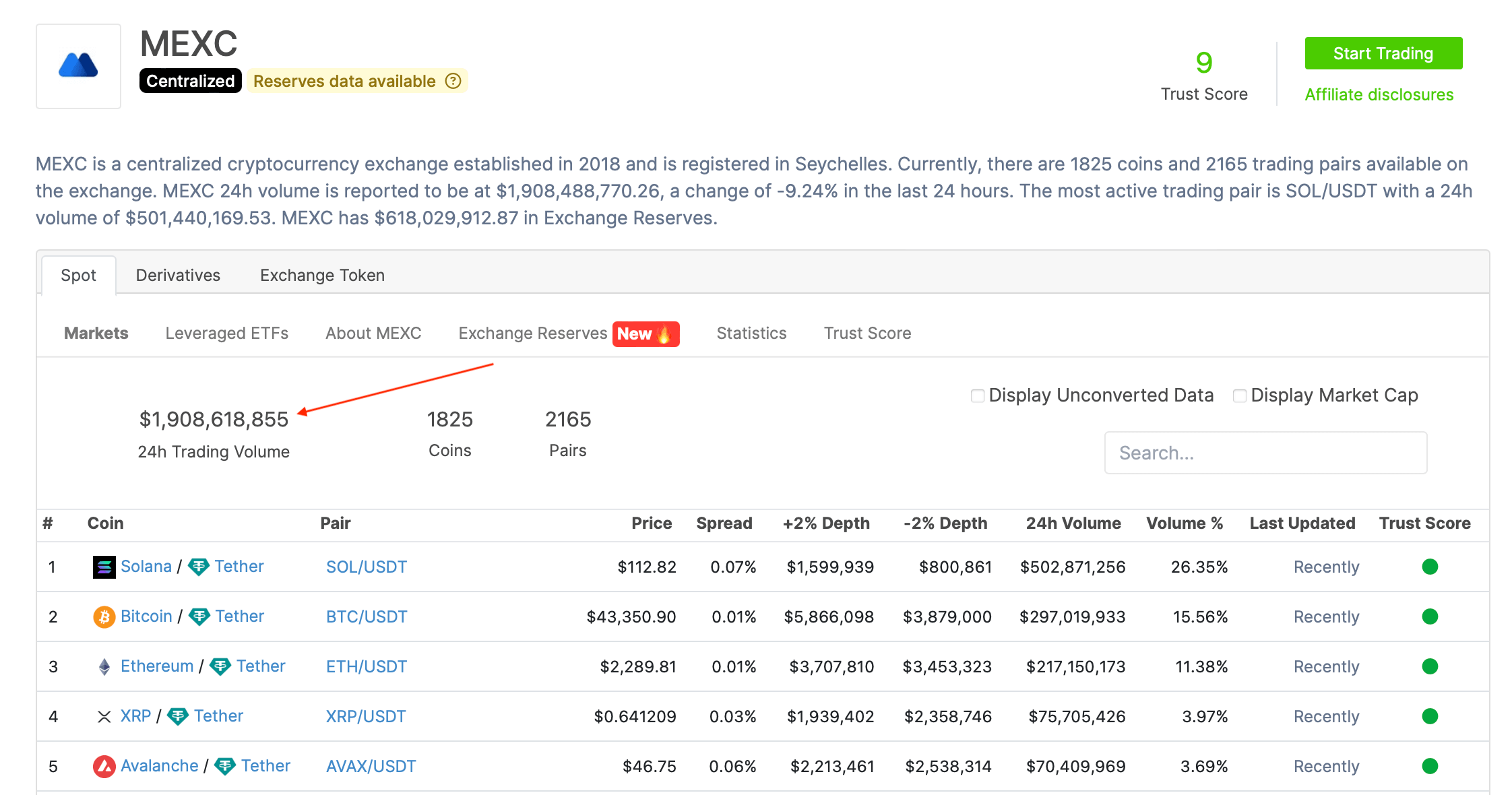Go to the Statistics sub-tab
Screen dimensions: 1512x795
[751, 333]
